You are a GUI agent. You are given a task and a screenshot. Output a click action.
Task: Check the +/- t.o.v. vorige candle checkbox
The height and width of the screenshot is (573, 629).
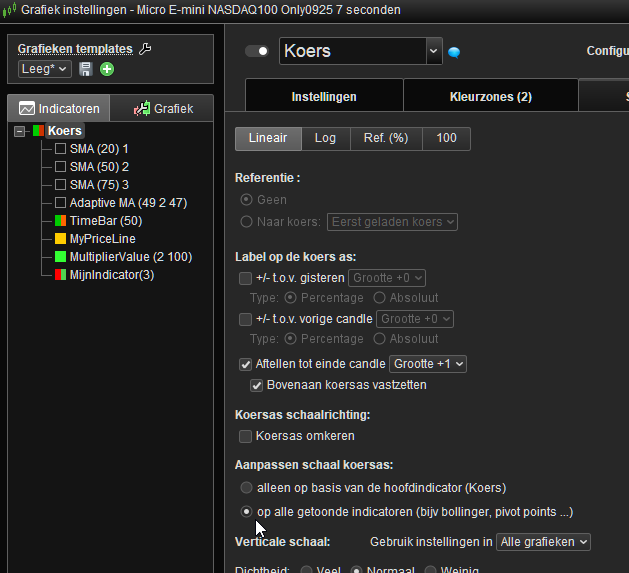coord(246,319)
